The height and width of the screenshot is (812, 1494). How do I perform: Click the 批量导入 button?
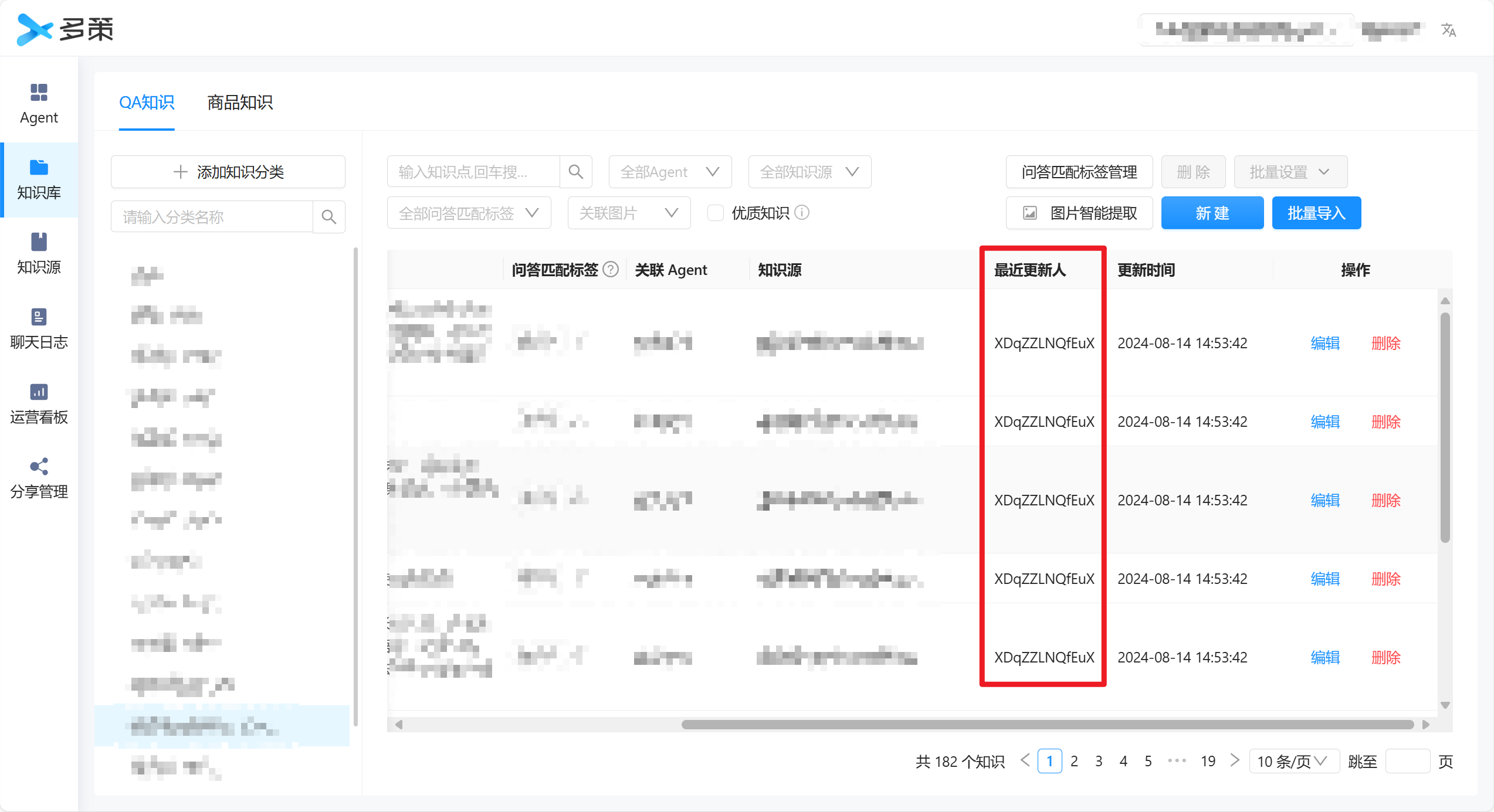(x=1316, y=213)
